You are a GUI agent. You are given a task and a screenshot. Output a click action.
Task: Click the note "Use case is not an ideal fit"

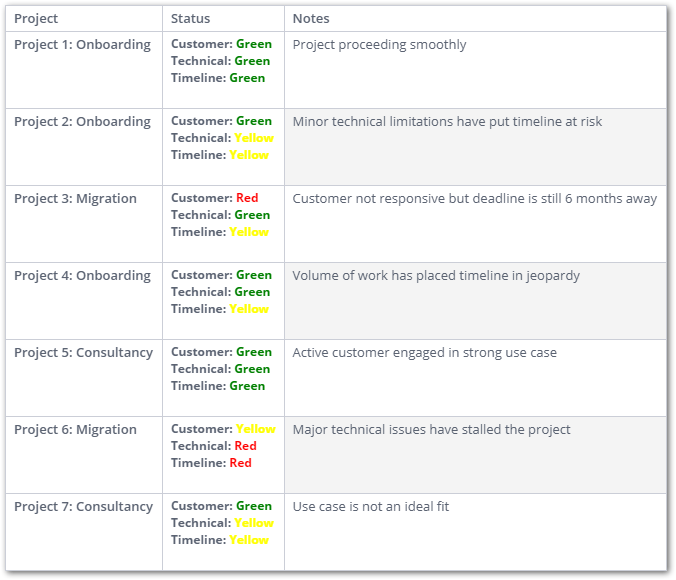click(x=370, y=506)
